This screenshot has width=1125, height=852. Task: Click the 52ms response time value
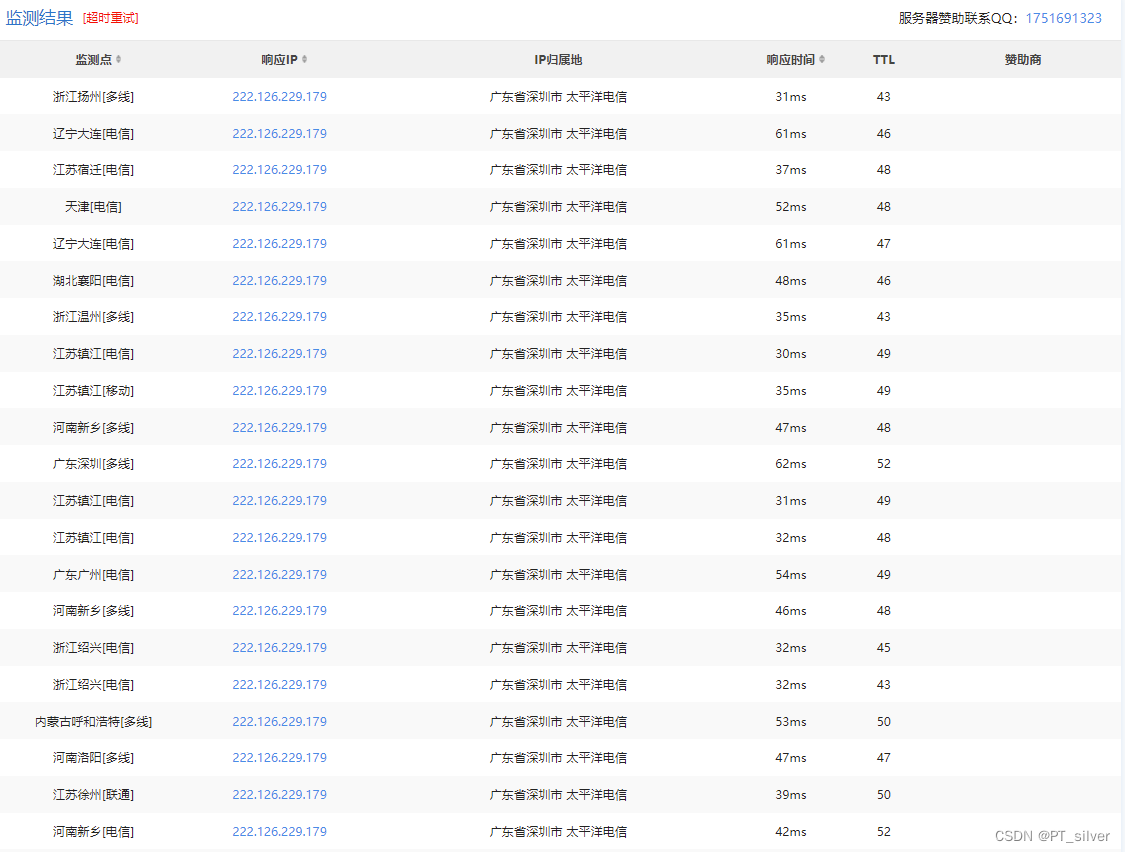(x=791, y=207)
